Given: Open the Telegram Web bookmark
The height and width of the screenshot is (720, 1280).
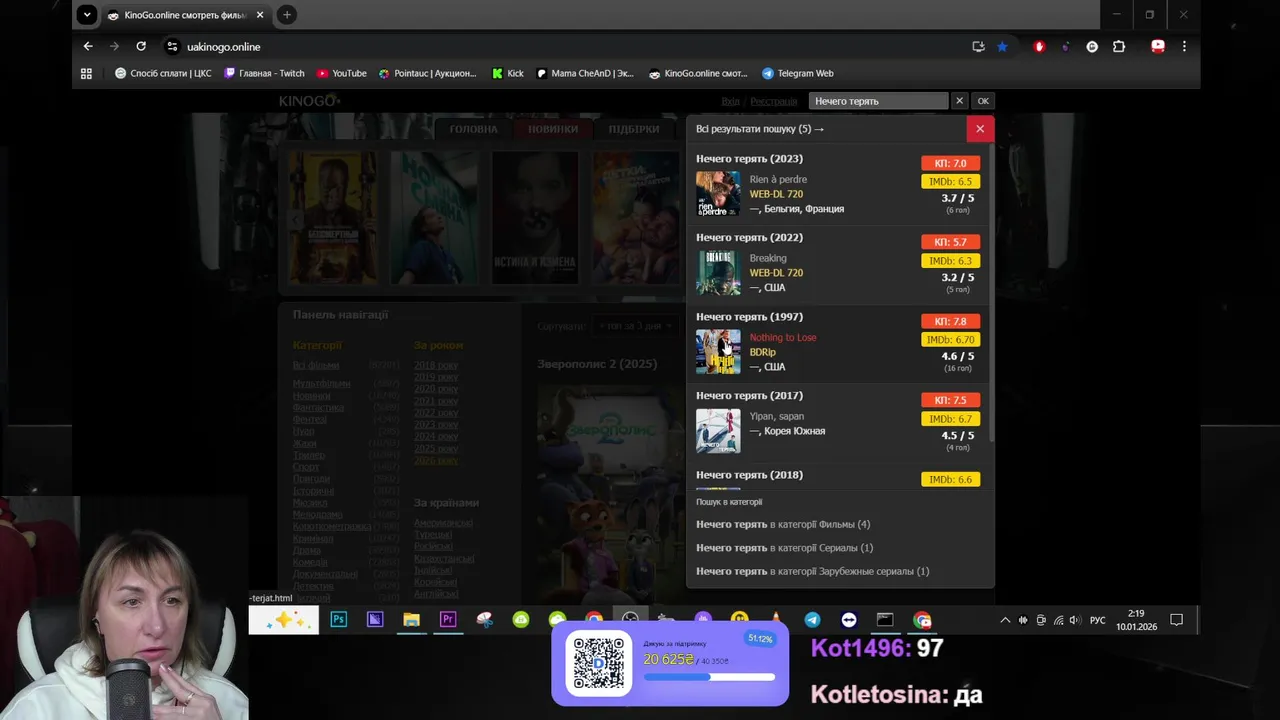Looking at the screenshot, I should (x=798, y=73).
